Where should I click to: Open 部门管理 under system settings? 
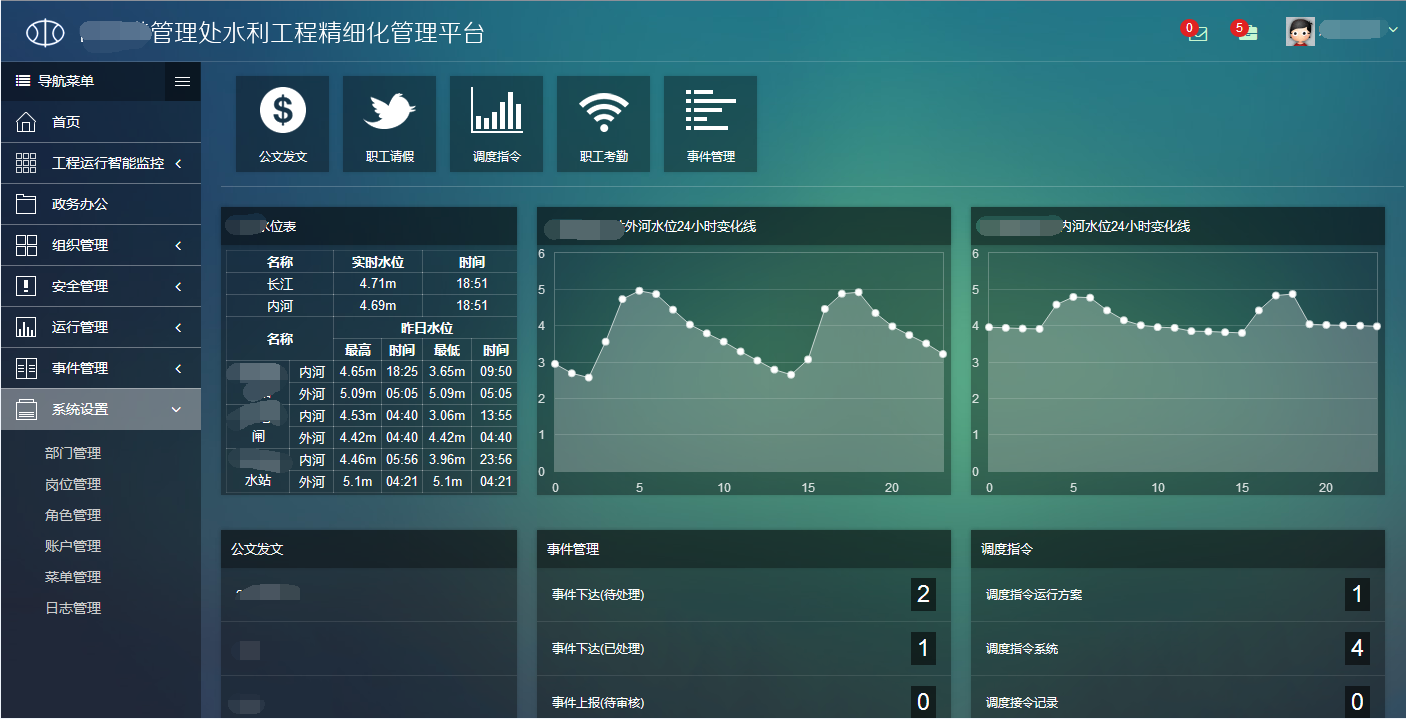(73, 453)
